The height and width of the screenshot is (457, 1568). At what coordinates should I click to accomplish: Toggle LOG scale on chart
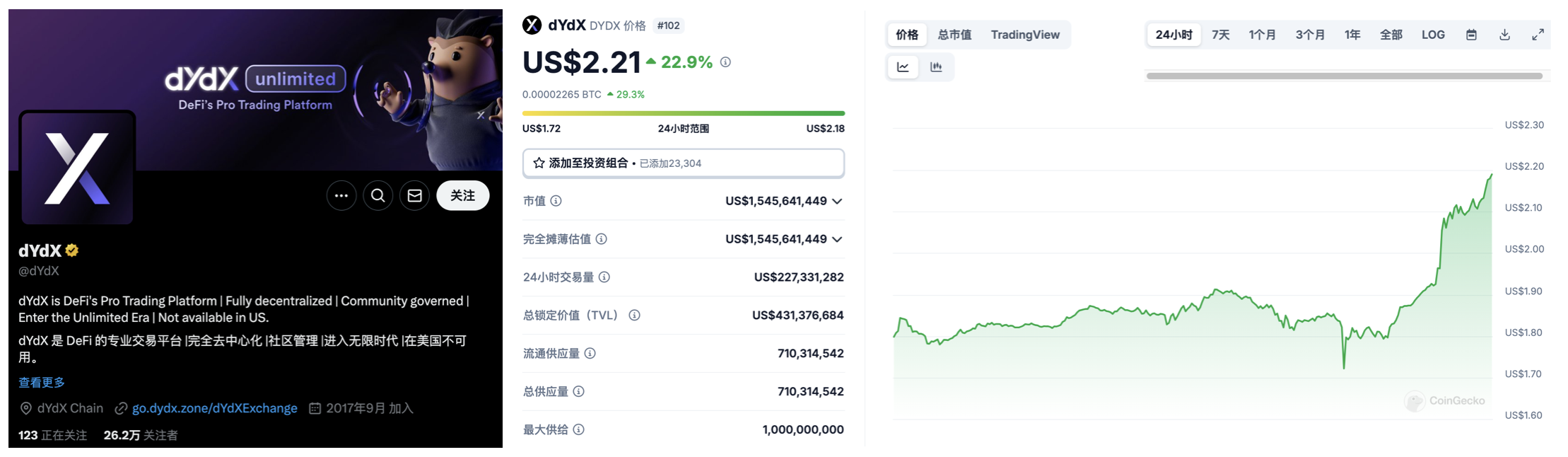tap(1433, 35)
